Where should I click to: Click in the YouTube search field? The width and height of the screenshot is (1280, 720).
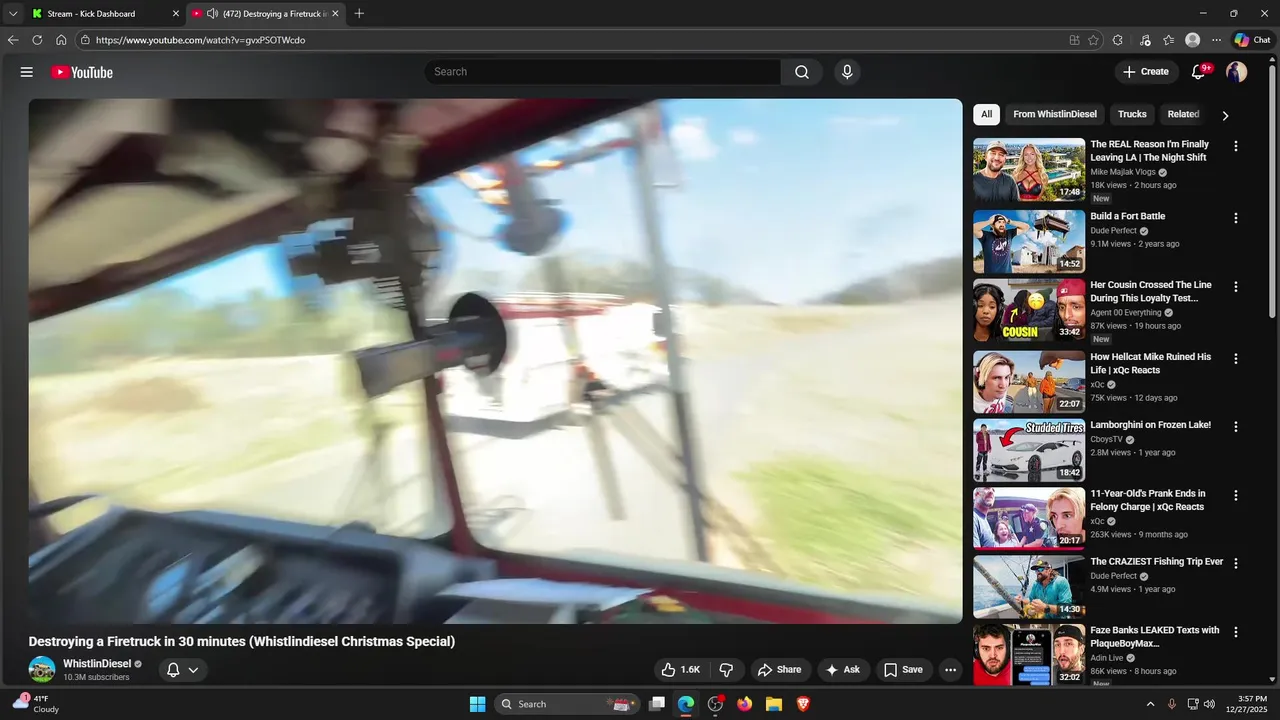[x=603, y=72]
